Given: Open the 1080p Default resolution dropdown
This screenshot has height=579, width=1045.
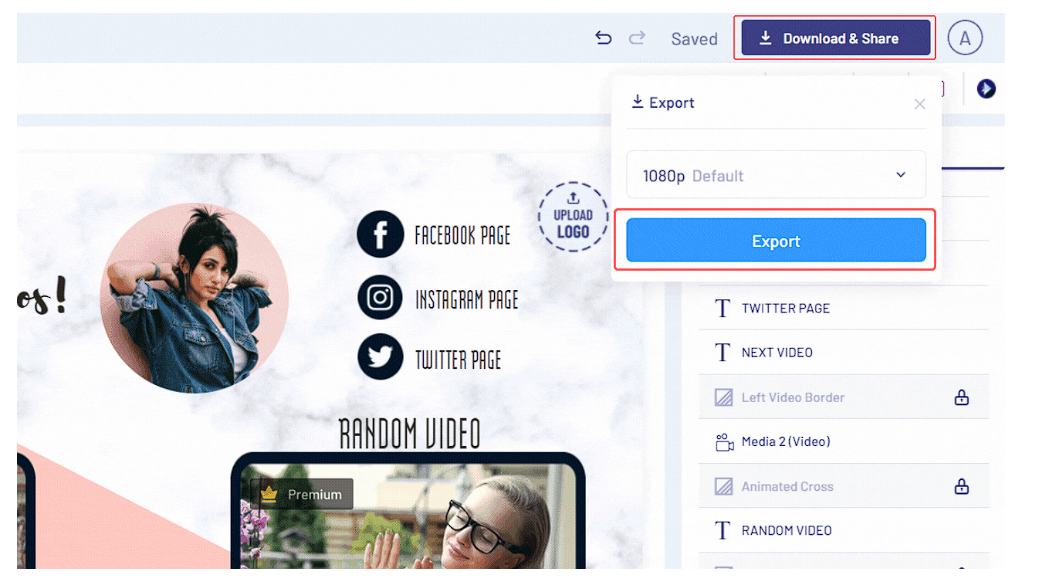Looking at the screenshot, I should click(x=775, y=174).
